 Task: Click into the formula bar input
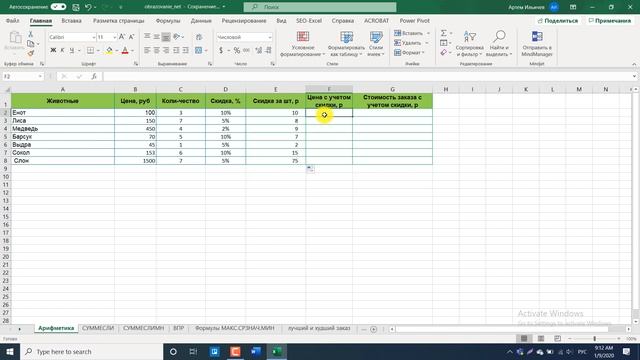[x=366, y=76]
